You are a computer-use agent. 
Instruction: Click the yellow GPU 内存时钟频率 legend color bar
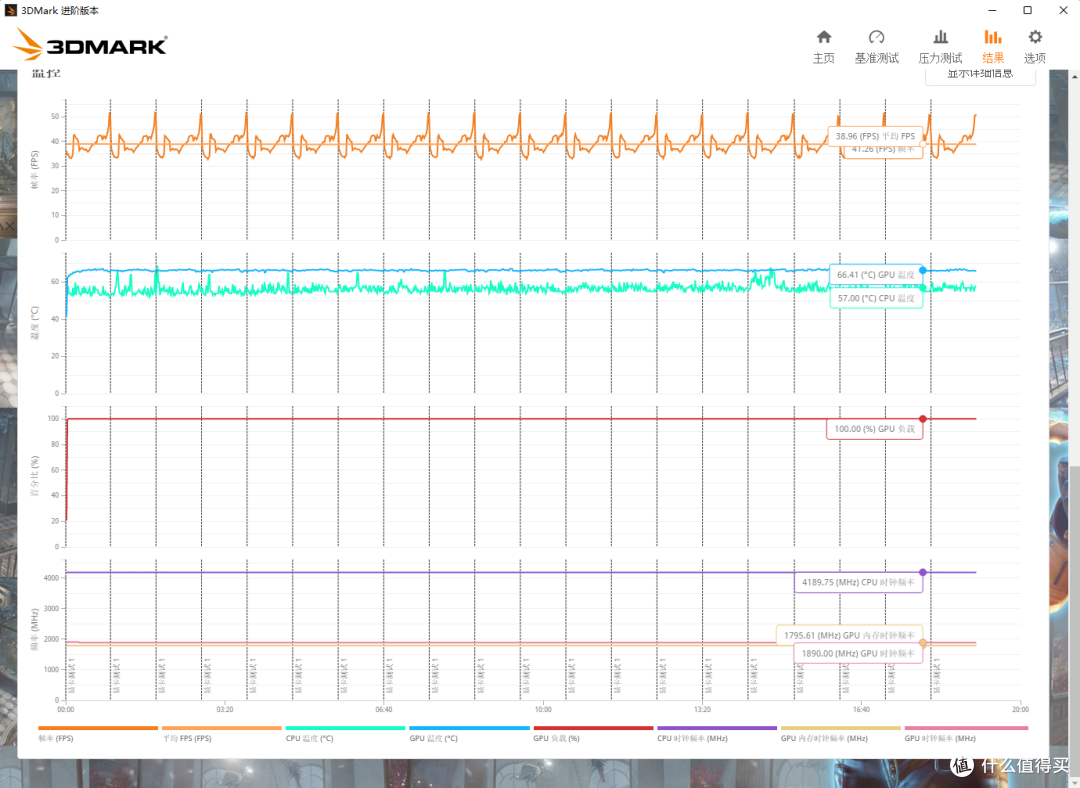point(840,727)
